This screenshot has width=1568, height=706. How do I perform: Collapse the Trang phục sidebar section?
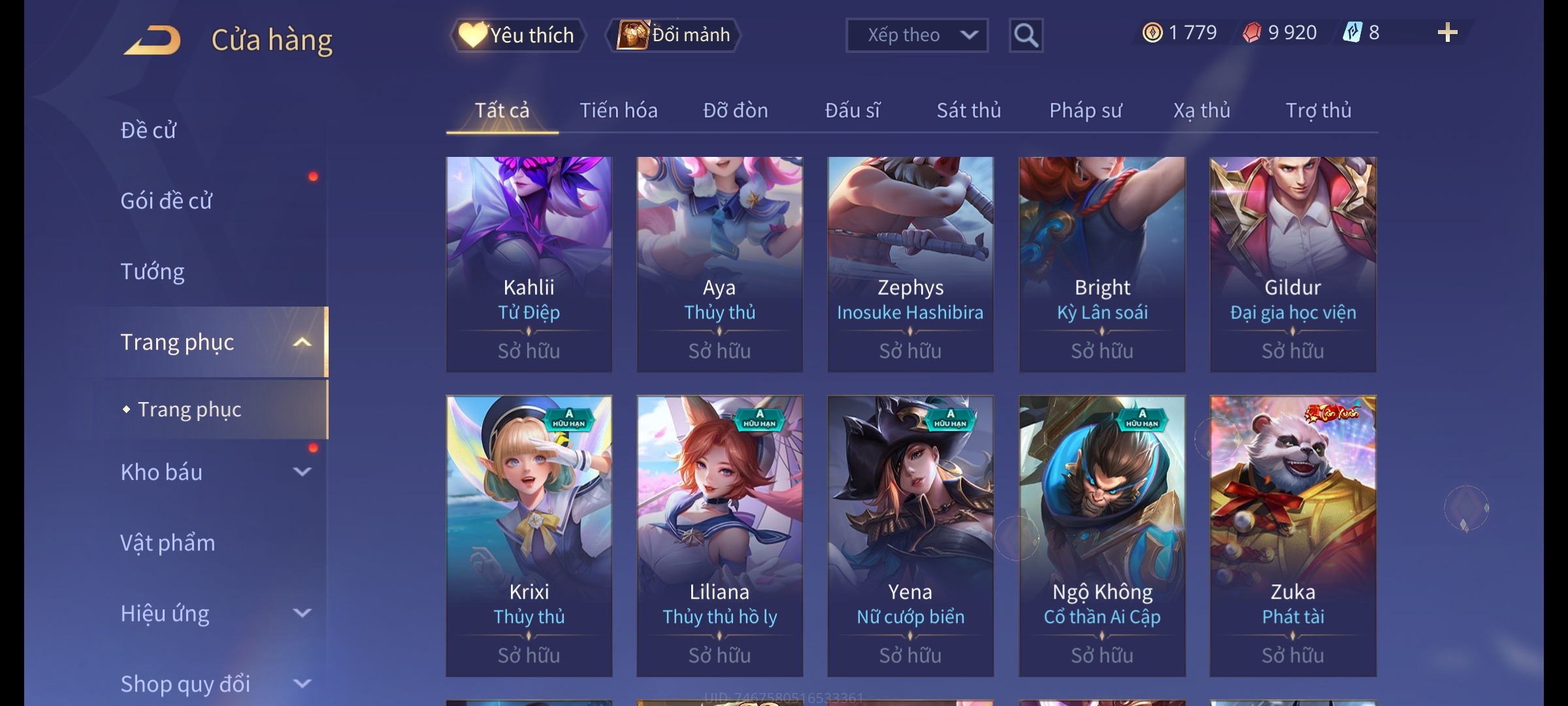pos(302,342)
